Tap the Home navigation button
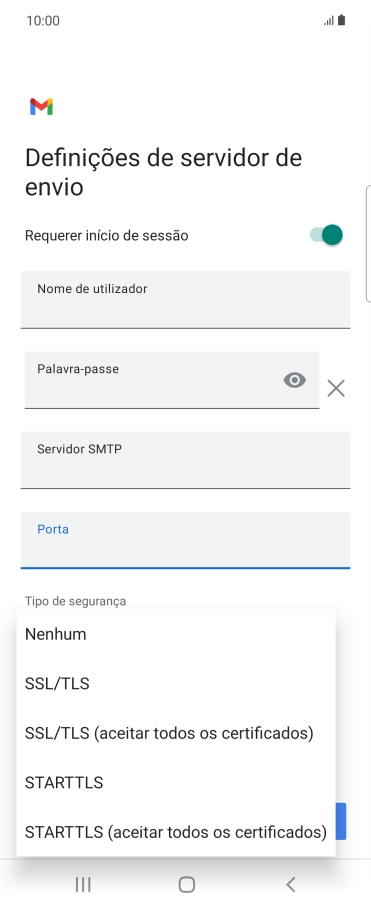This screenshot has width=371, height=908. pos(186,884)
